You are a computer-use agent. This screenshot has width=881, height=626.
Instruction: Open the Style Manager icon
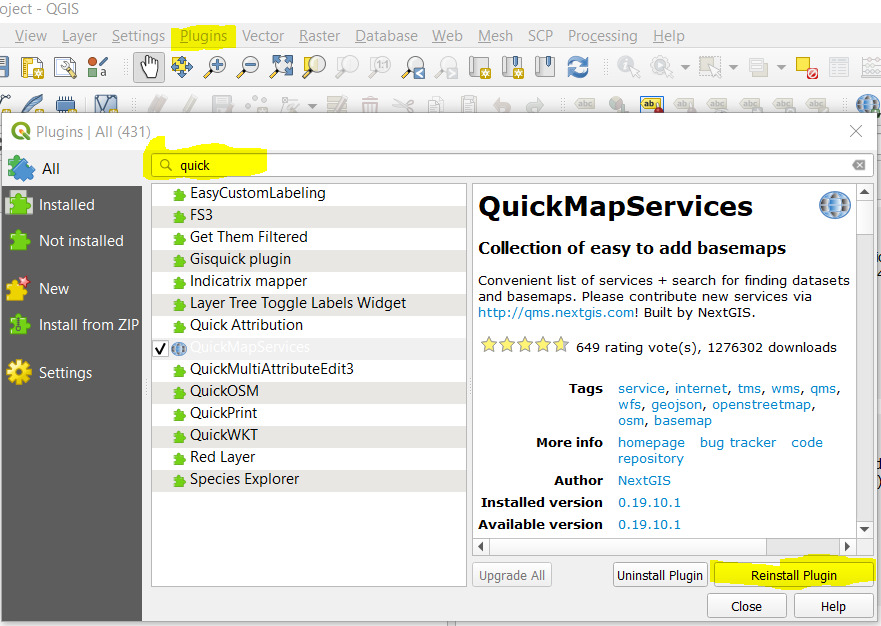pos(98,67)
